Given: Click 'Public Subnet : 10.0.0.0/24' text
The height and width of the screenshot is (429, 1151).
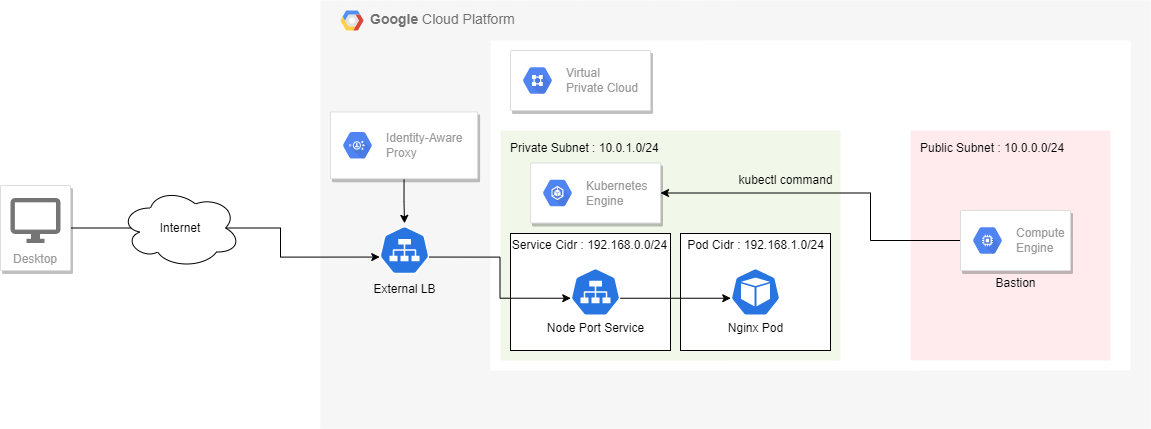Looking at the screenshot, I should (x=992, y=148).
